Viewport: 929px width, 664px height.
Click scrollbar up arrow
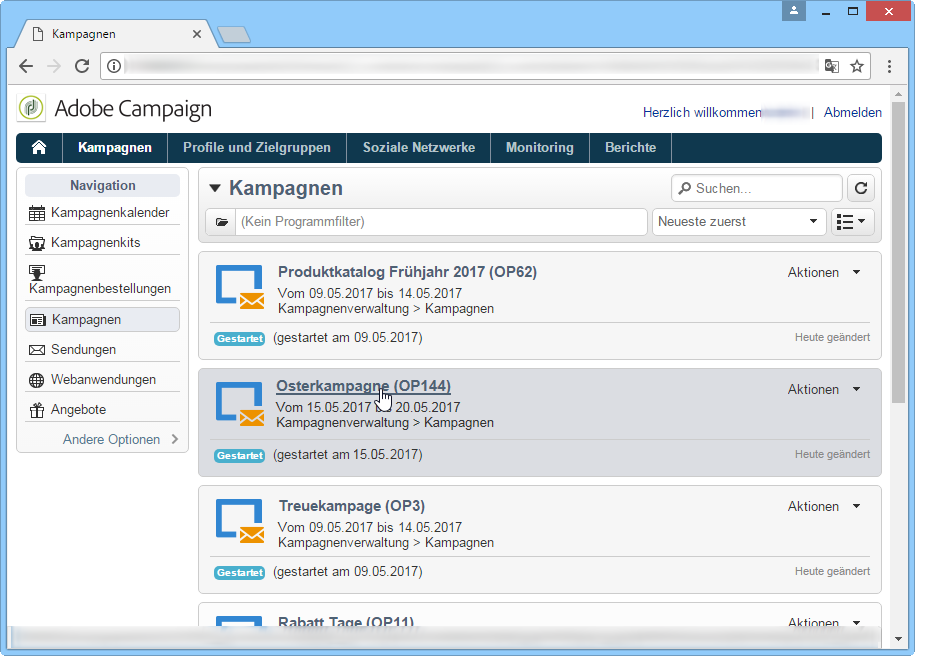(x=898, y=94)
